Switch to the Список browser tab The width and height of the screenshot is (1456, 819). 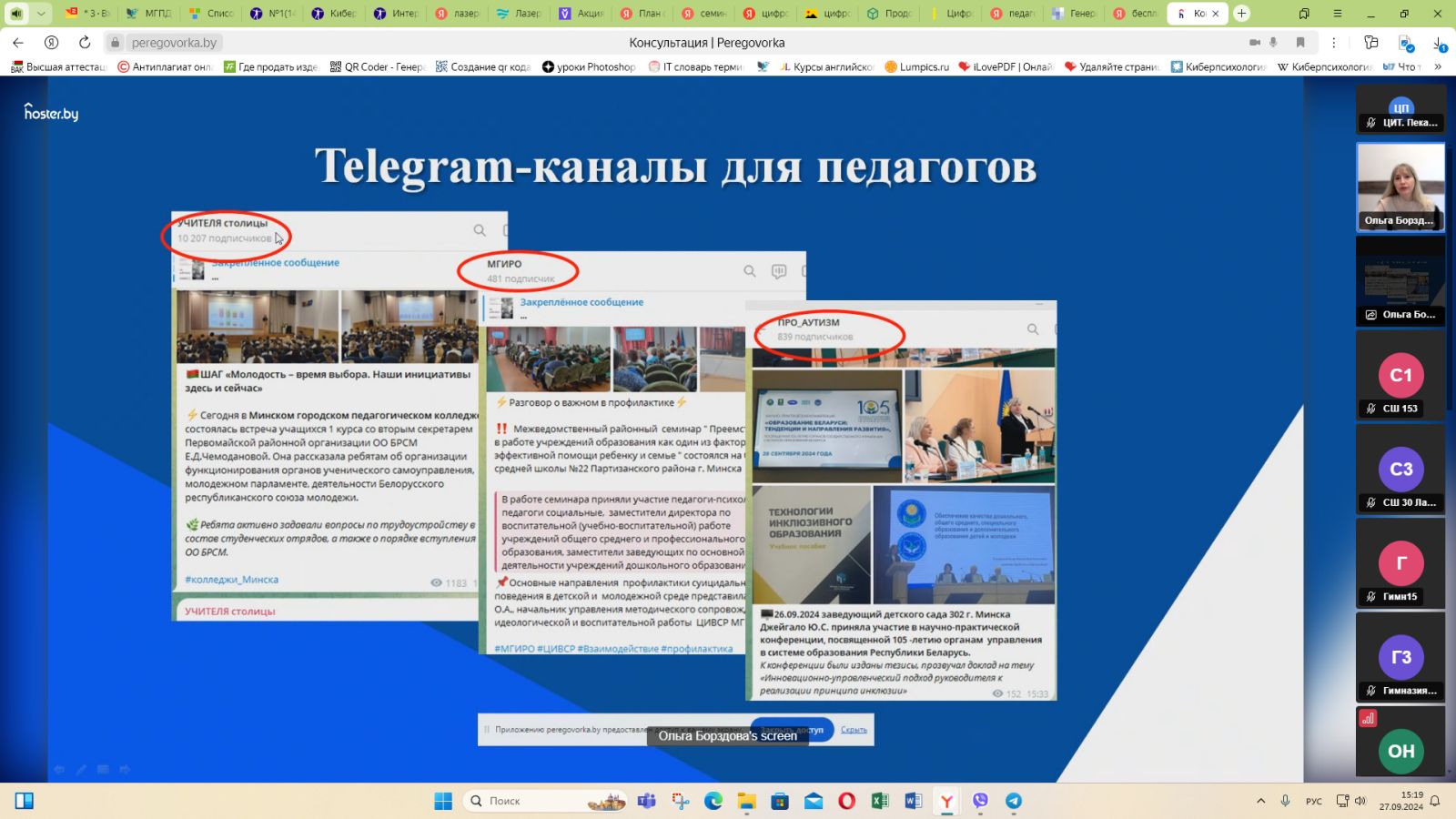click(211, 14)
